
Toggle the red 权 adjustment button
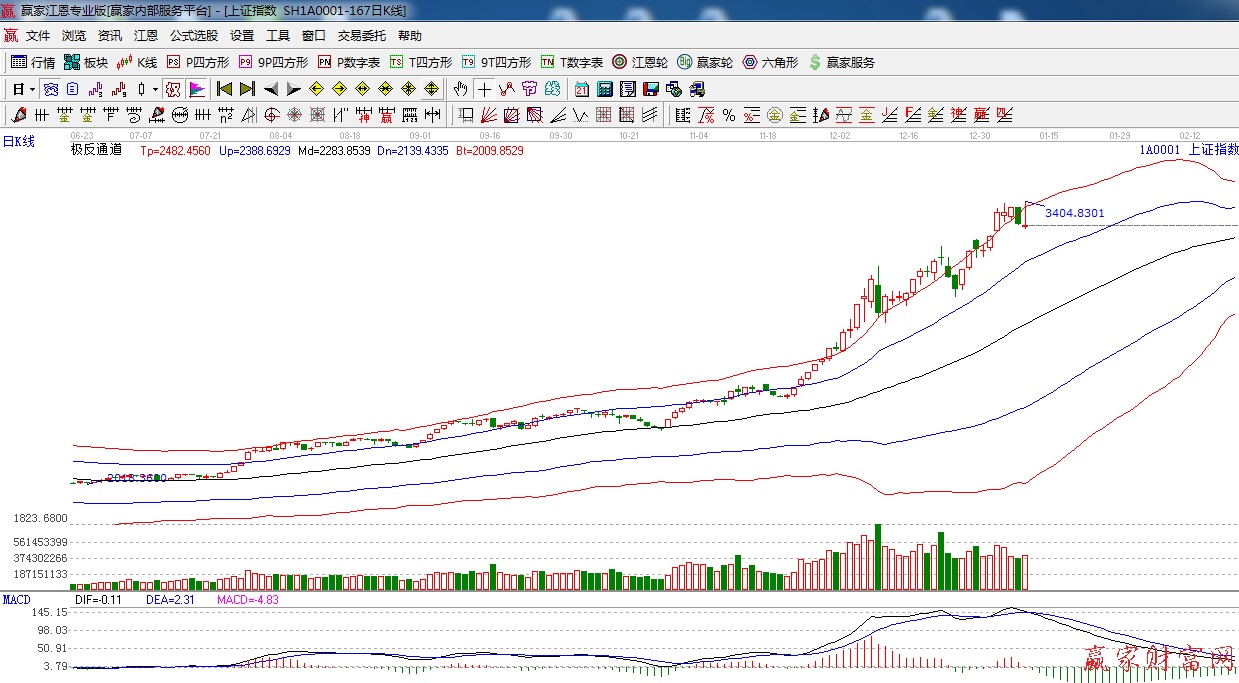coord(173,89)
